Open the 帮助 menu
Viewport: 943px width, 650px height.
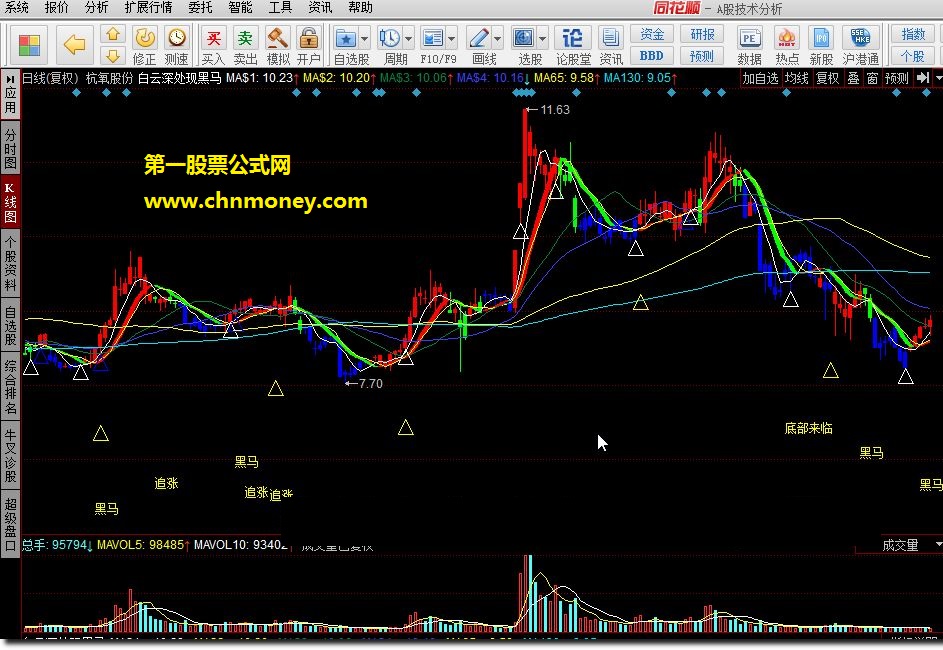[x=360, y=7]
